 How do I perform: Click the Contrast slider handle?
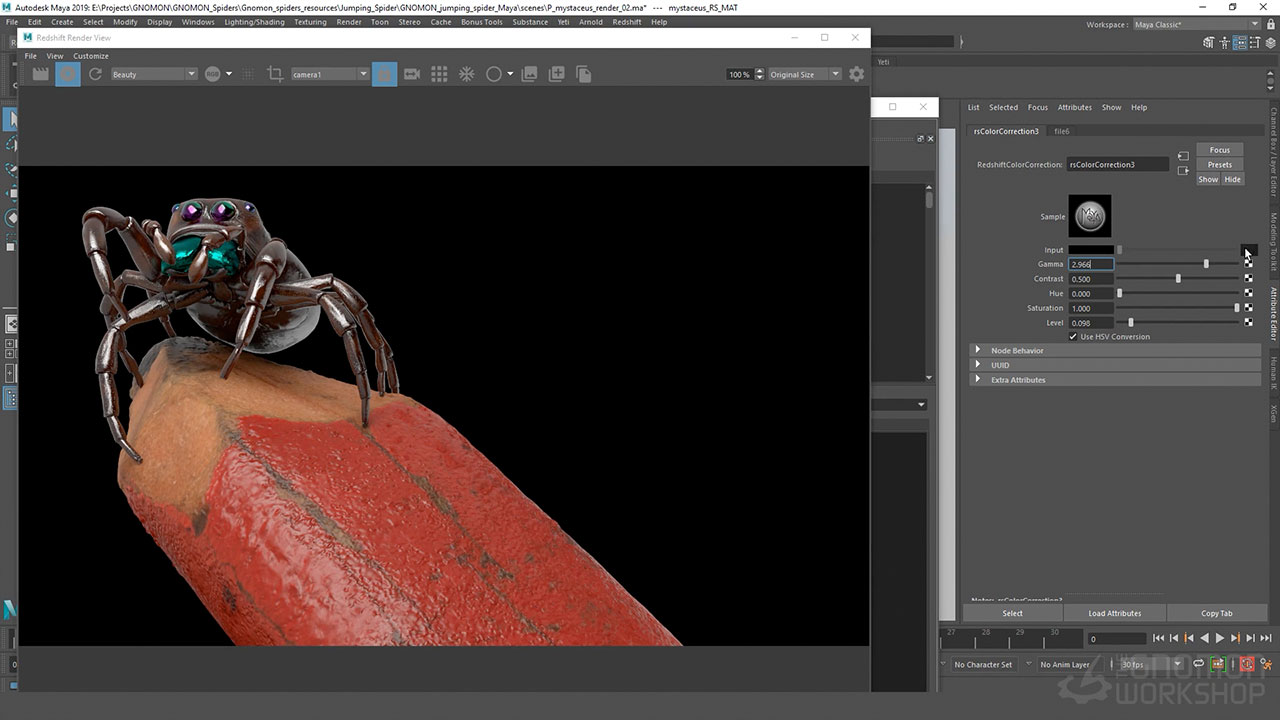pyautogui.click(x=1178, y=279)
